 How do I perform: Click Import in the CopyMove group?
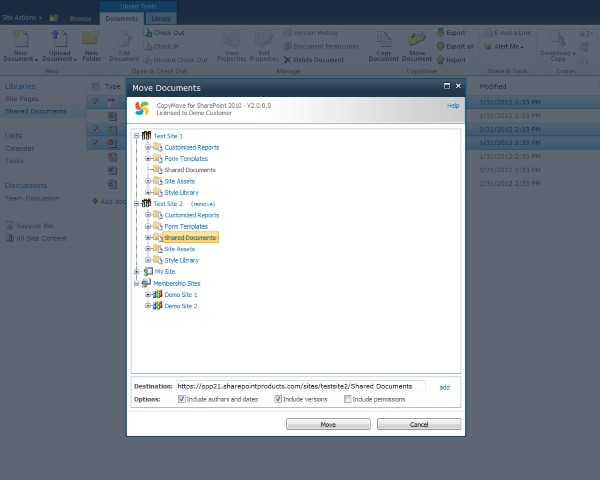[x=451, y=60]
